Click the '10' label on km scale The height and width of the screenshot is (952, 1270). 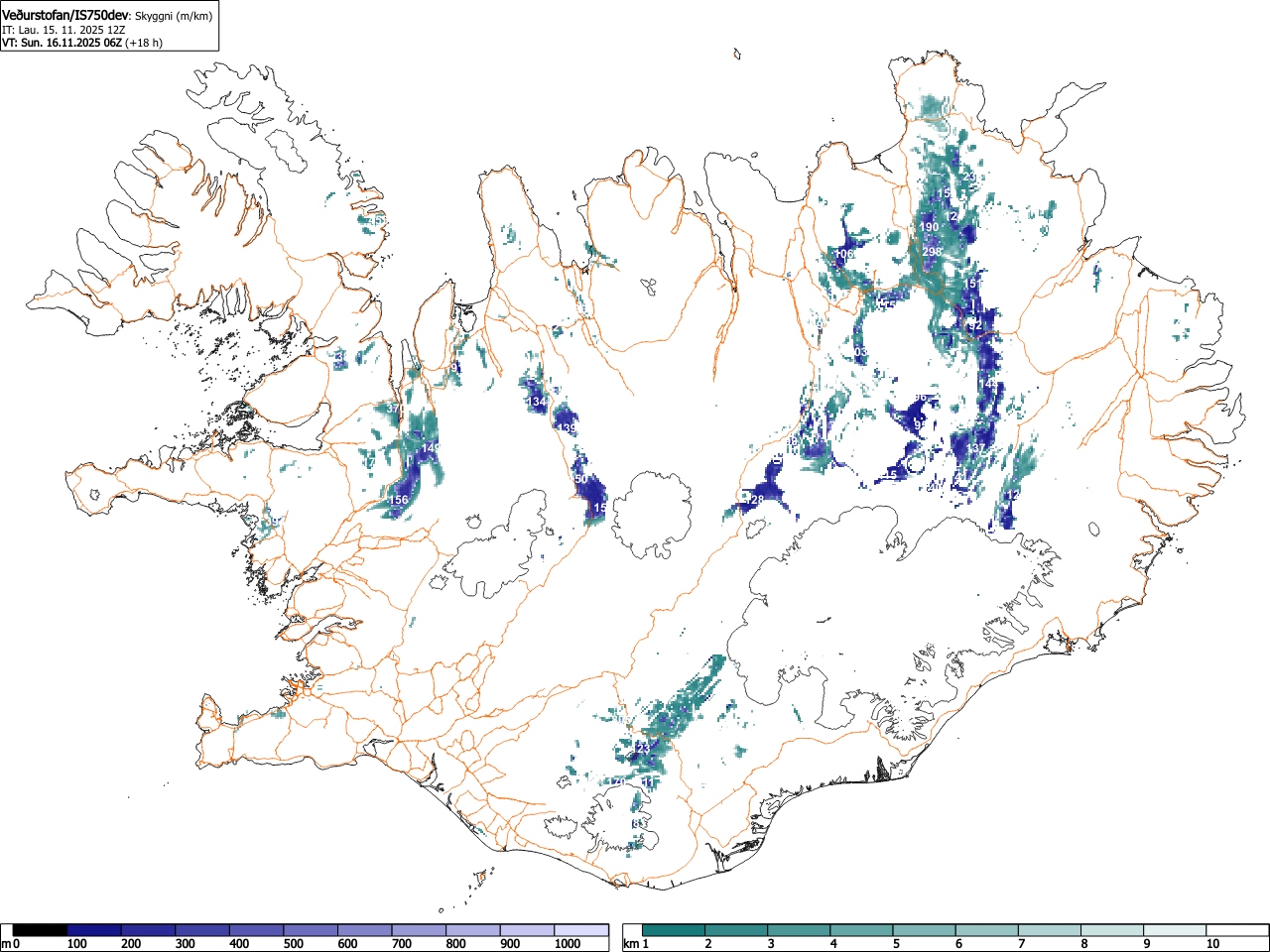[1211, 944]
